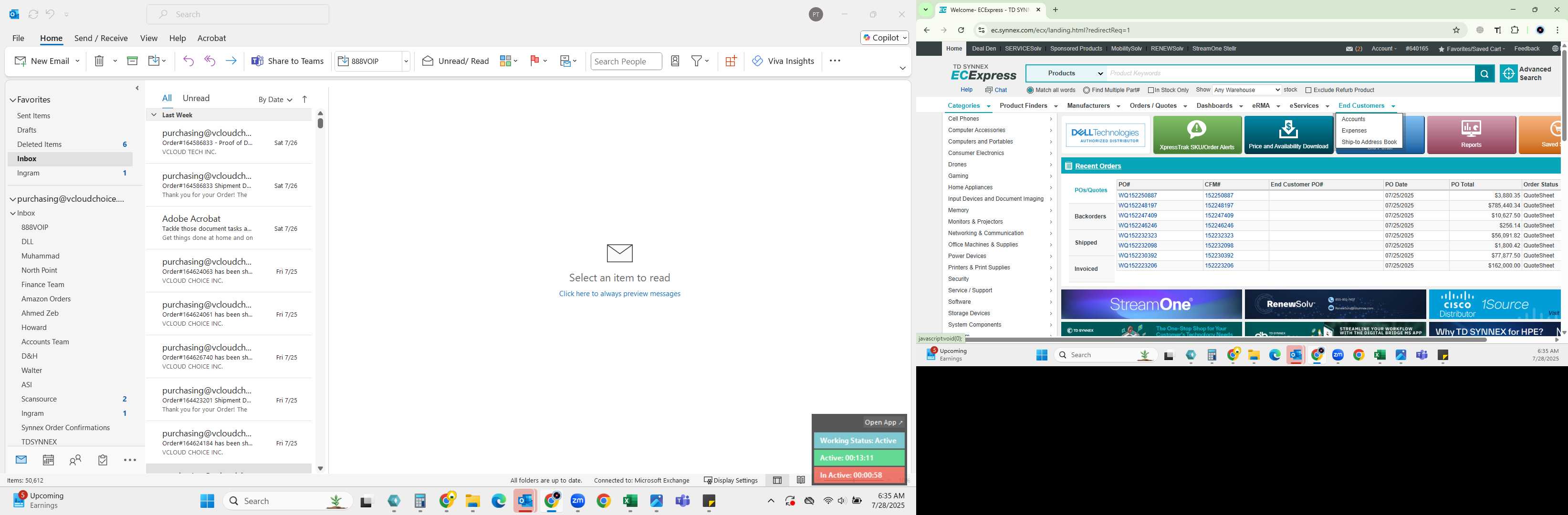Click the Viva Insights button
Image resolution: width=1568 pixels, height=515 pixels.
point(783,61)
